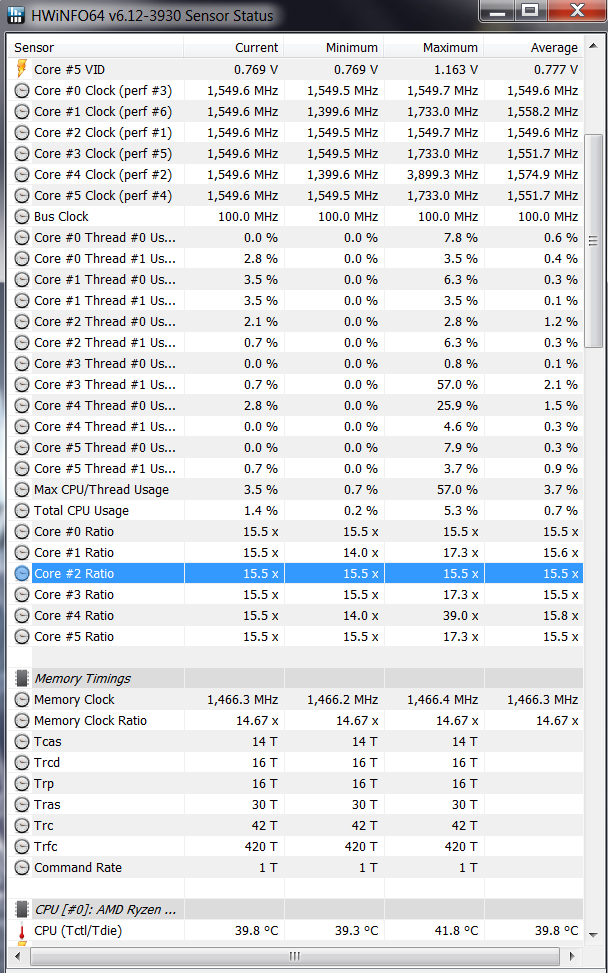This screenshot has width=608, height=973.
Task: Click the Sensor column header
Action: (96, 47)
